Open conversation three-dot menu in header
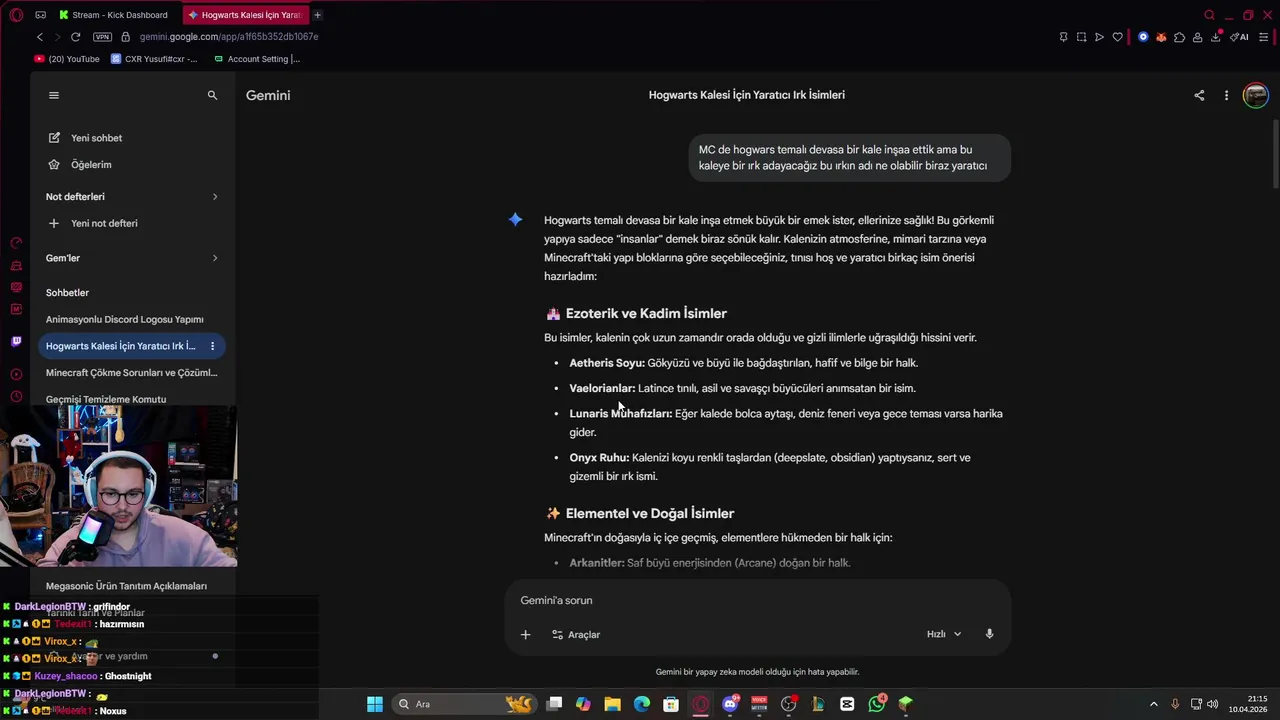The width and height of the screenshot is (1280, 720). [x=1226, y=95]
